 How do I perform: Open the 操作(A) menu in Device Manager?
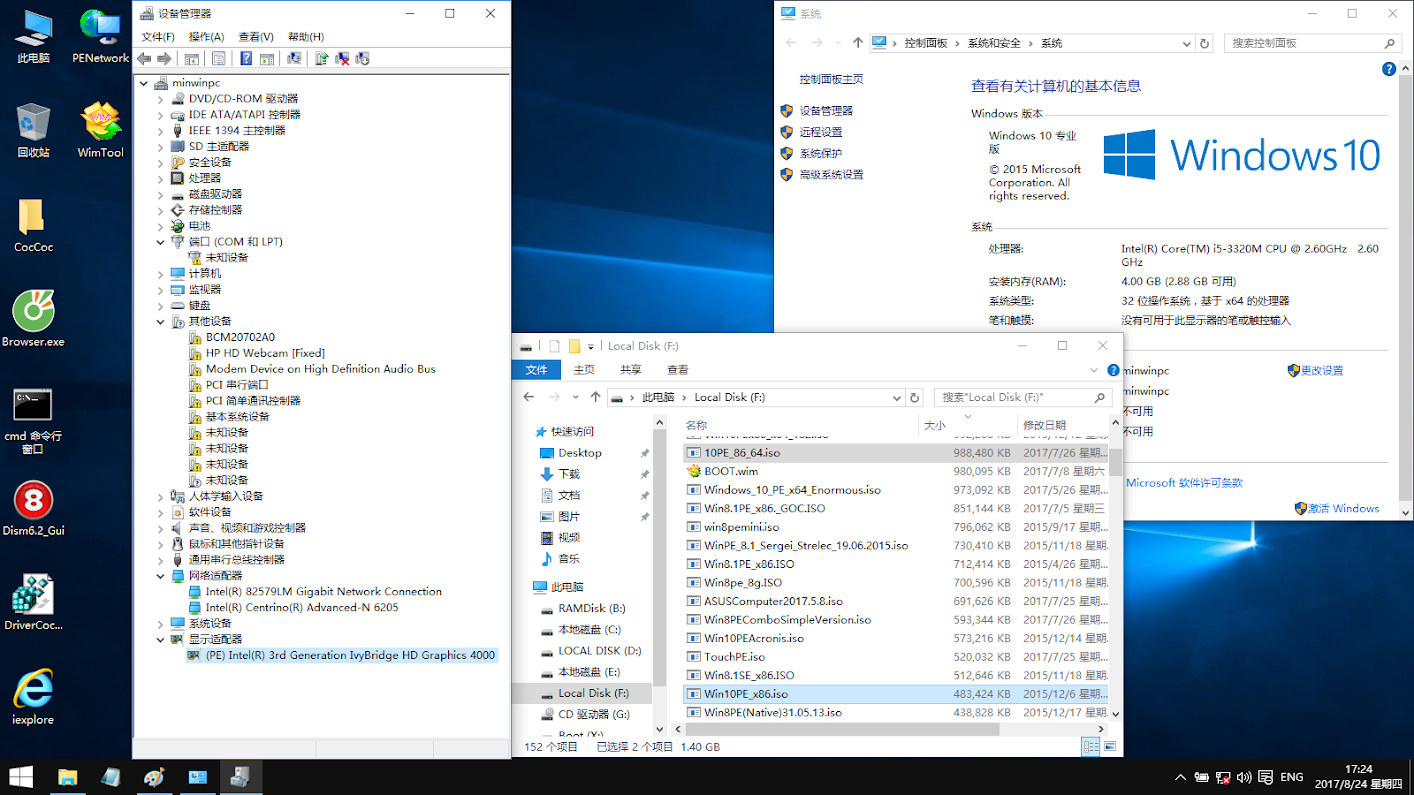tap(206, 37)
